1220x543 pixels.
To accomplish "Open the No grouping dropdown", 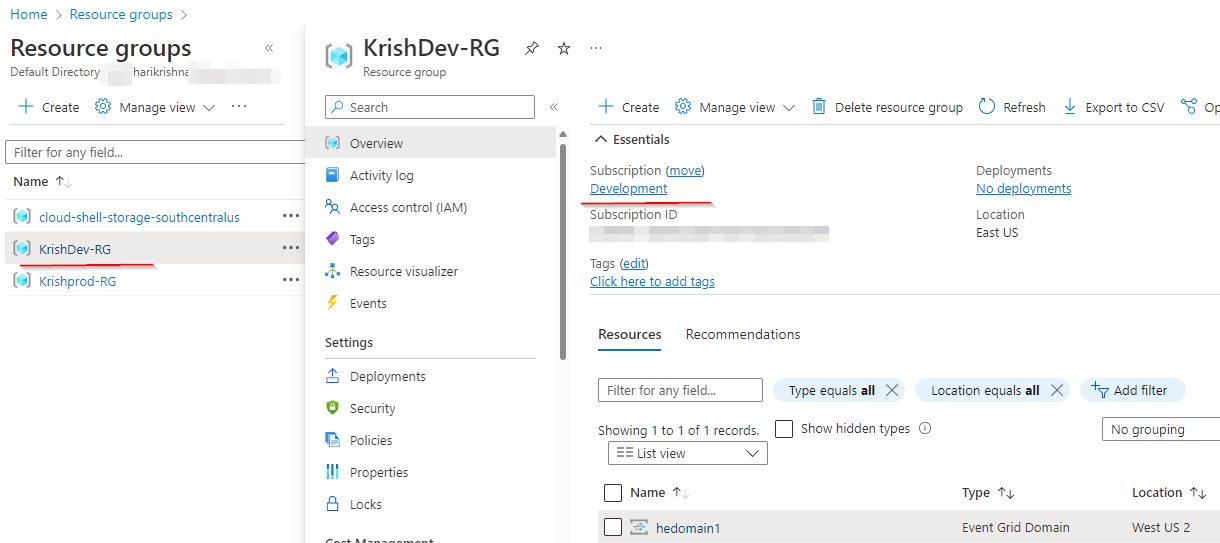I will click(x=1160, y=429).
